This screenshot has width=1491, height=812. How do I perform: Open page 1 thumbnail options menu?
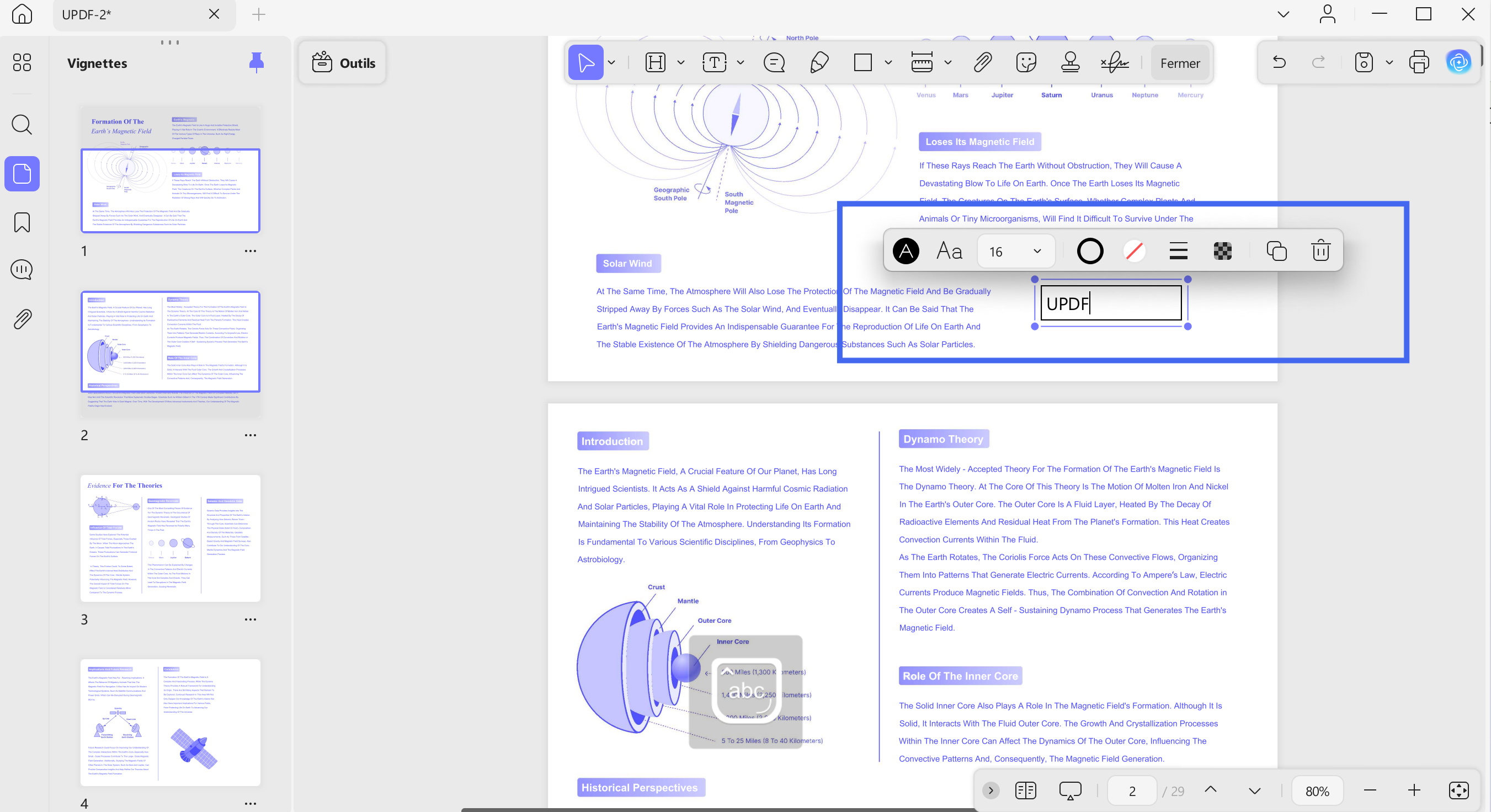250,250
